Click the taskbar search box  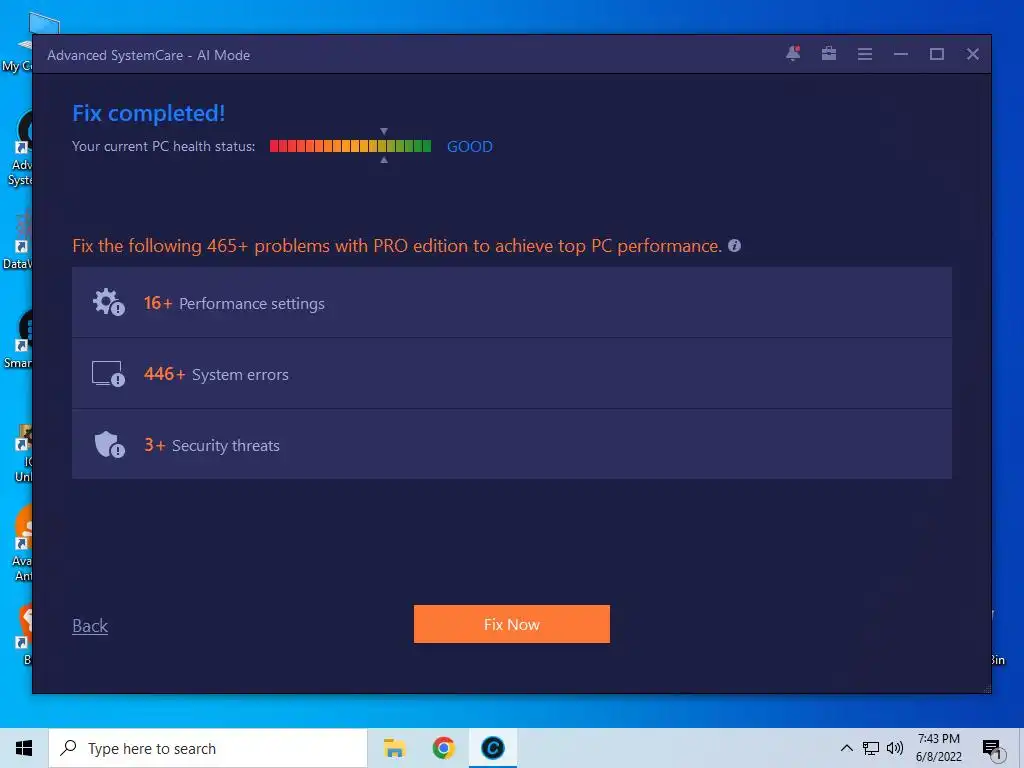[208, 748]
